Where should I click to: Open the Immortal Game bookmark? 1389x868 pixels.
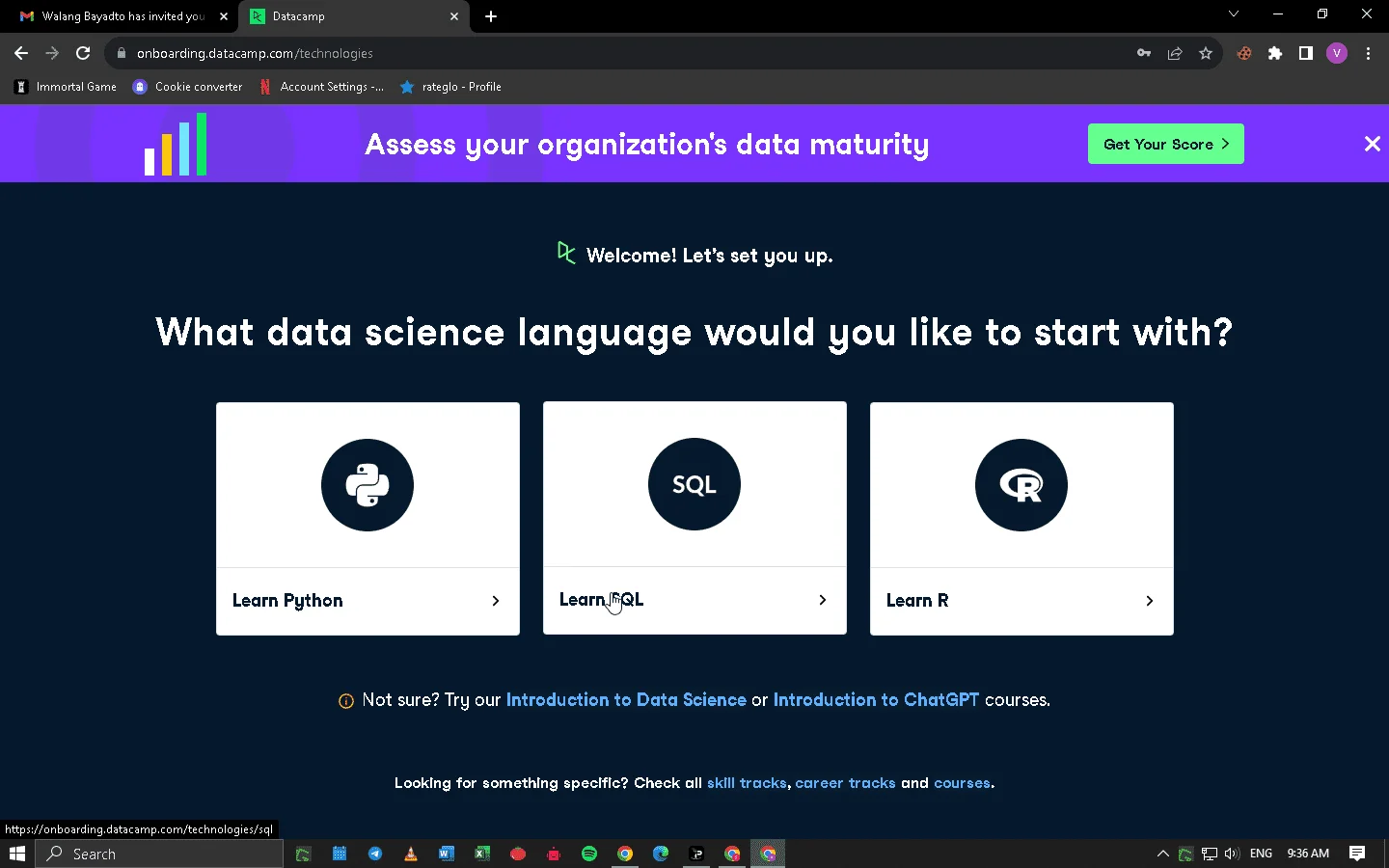pyautogui.click(x=66, y=87)
